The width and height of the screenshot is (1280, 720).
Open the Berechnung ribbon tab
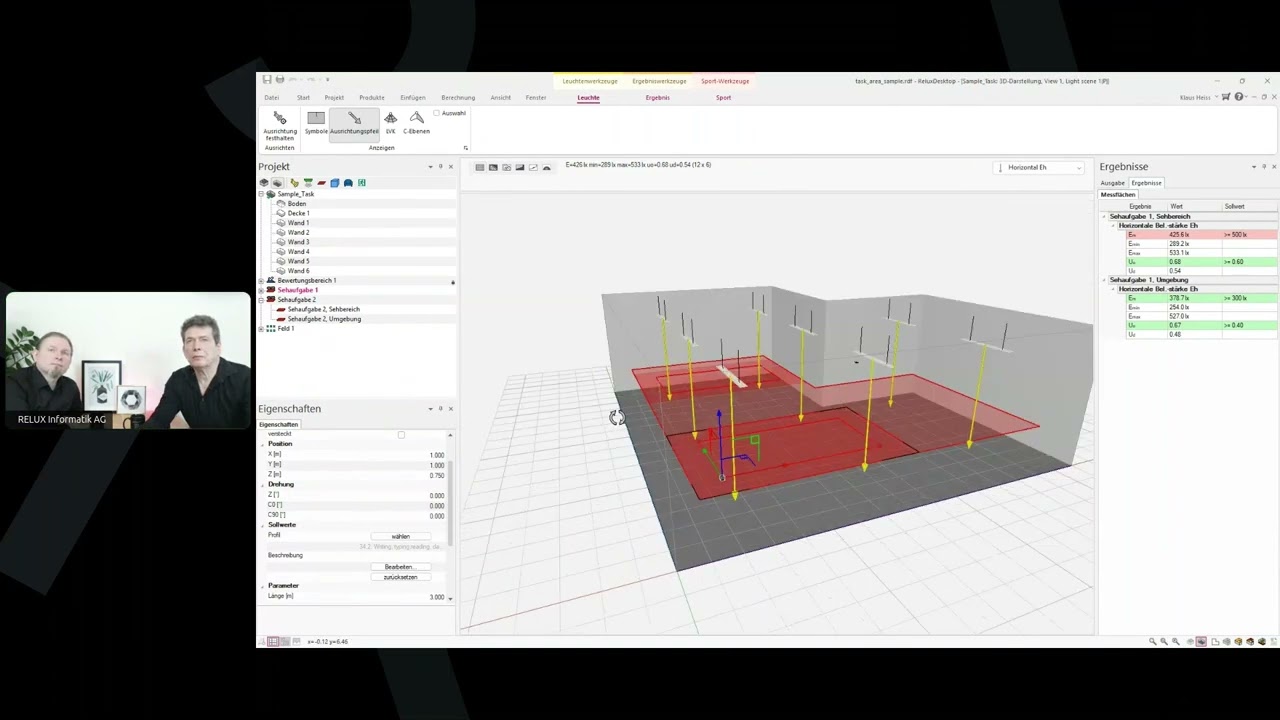458,98
